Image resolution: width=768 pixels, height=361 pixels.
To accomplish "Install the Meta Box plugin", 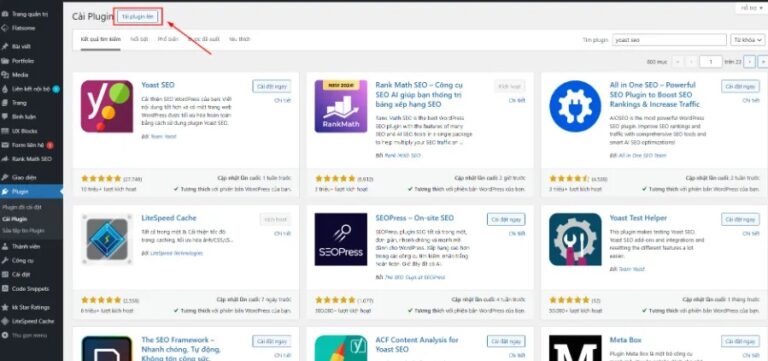I will pos(740,341).
